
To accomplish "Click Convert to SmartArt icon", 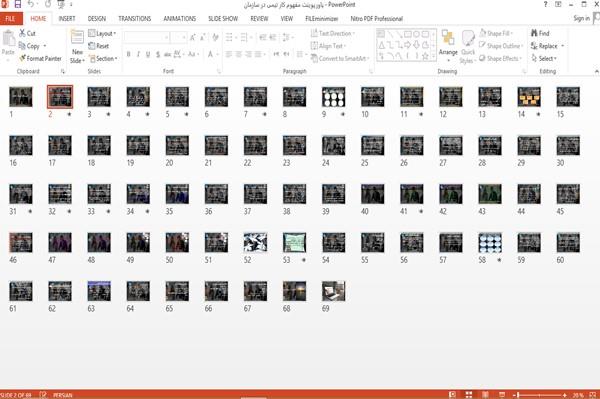I will coord(314,58).
